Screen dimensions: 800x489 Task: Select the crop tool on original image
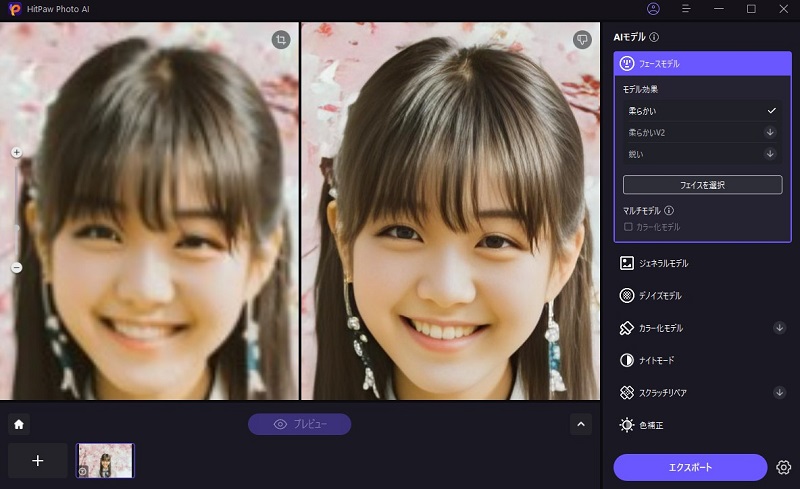point(281,39)
